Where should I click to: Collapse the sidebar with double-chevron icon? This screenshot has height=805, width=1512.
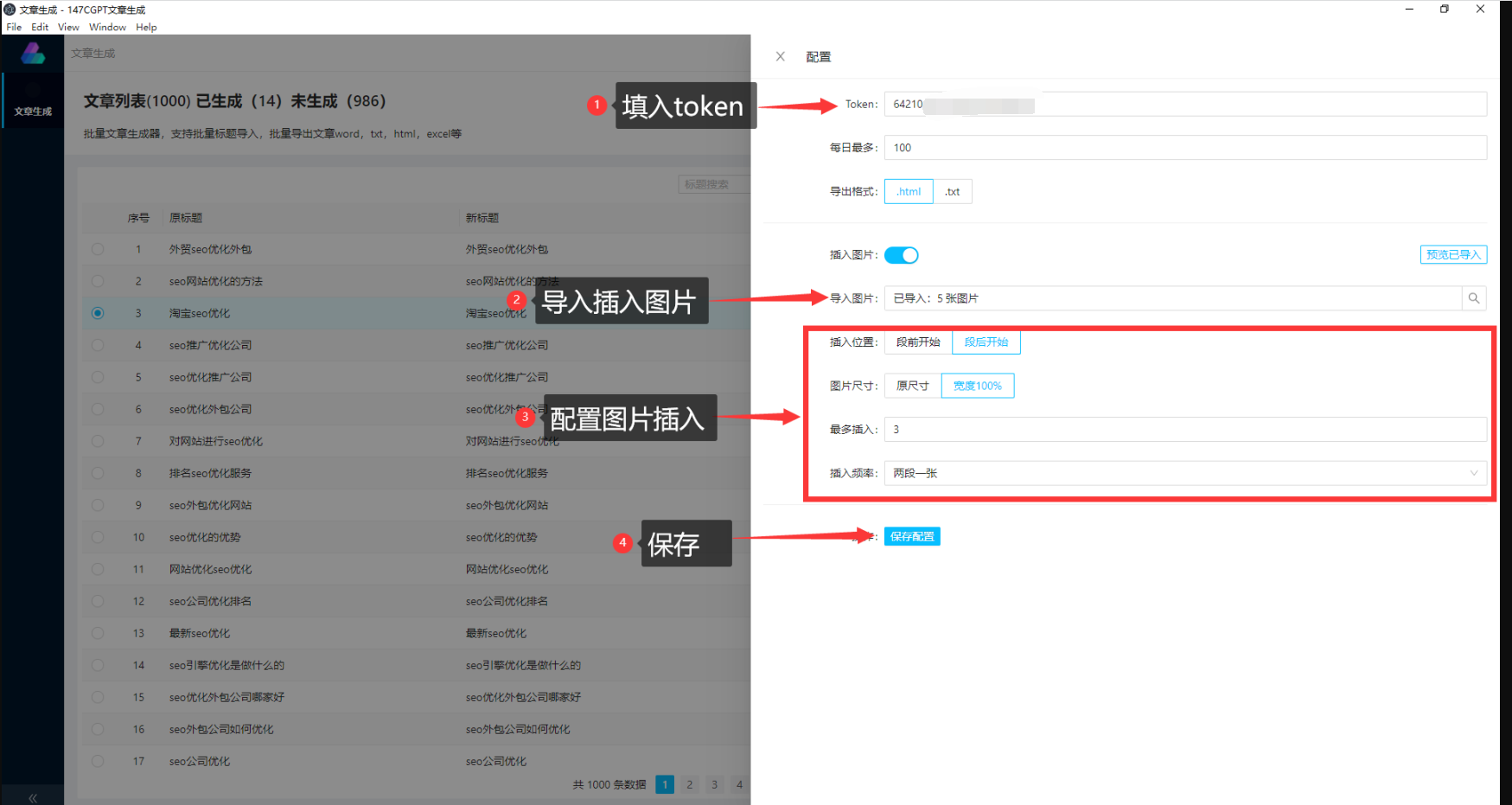click(33, 797)
